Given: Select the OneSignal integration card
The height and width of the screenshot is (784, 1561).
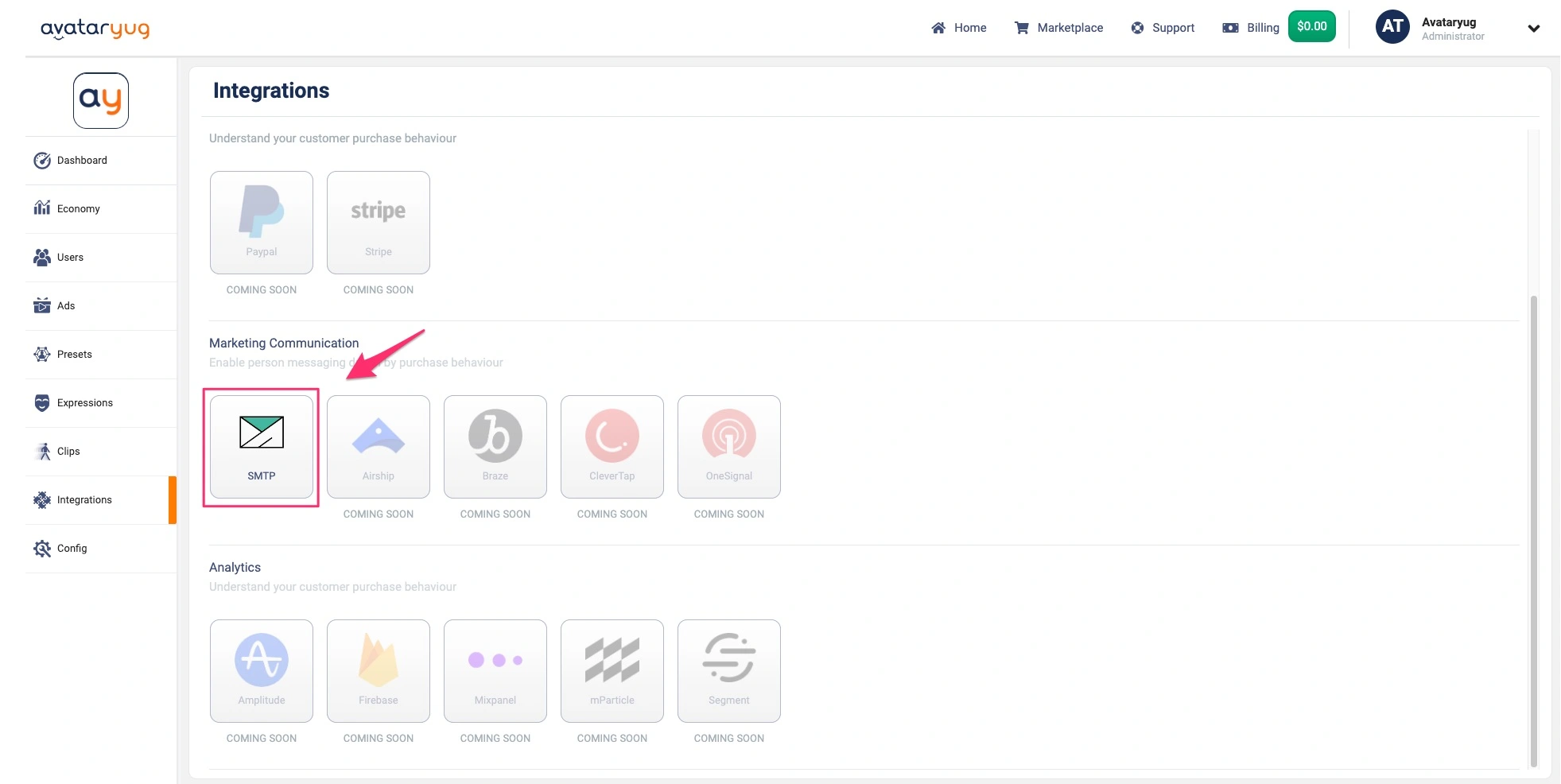Looking at the screenshot, I should tap(728, 447).
